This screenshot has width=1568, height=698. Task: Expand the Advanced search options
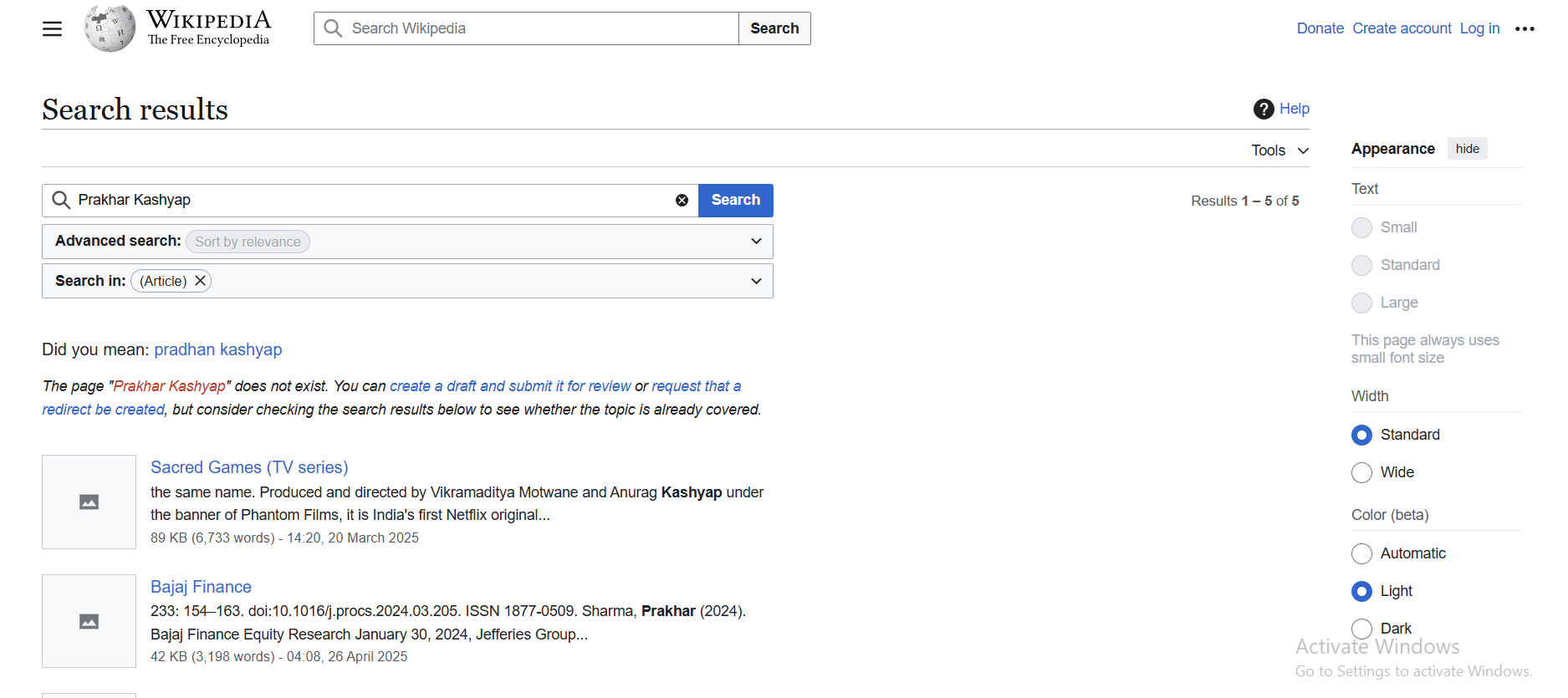coord(756,242)
